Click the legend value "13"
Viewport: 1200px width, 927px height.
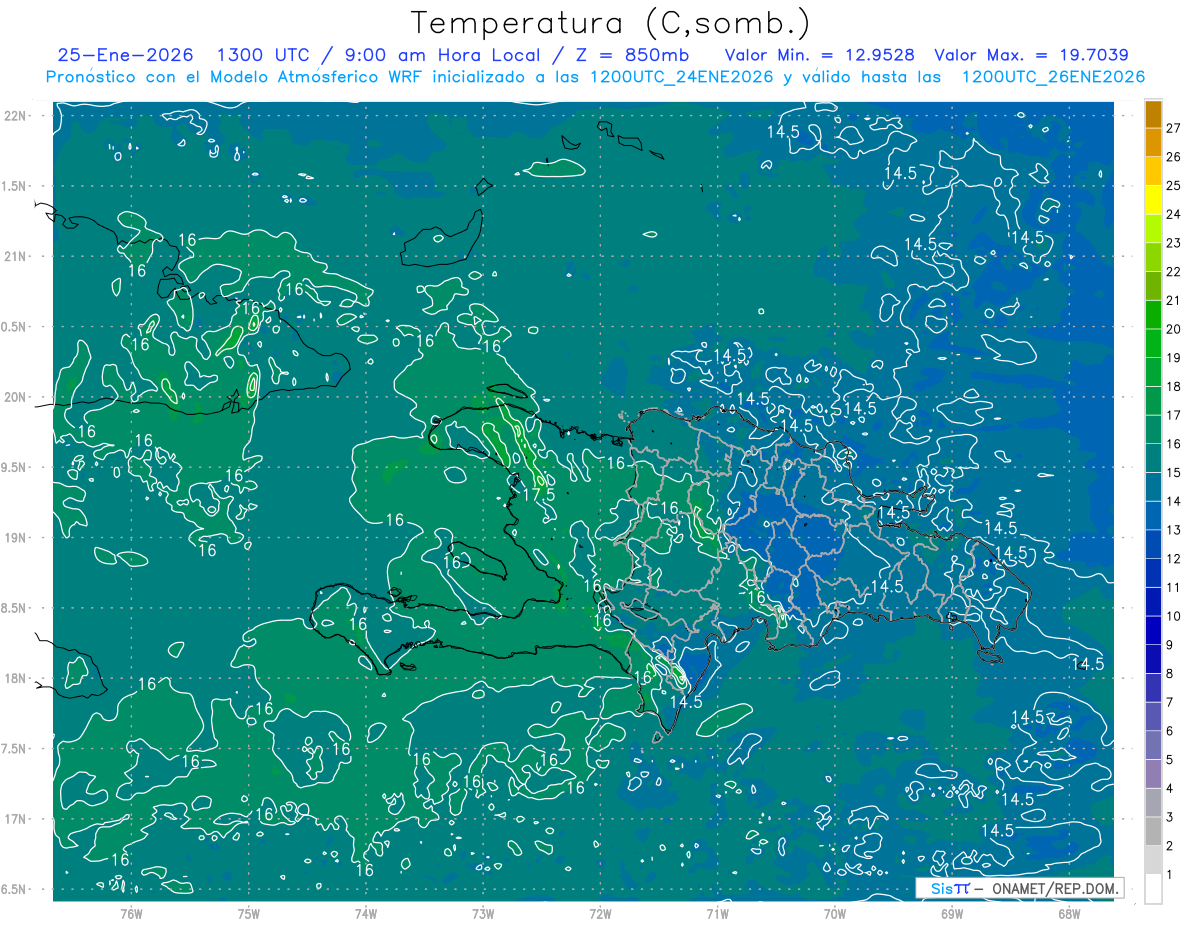pyautogui.click(x=1174, y=530)
